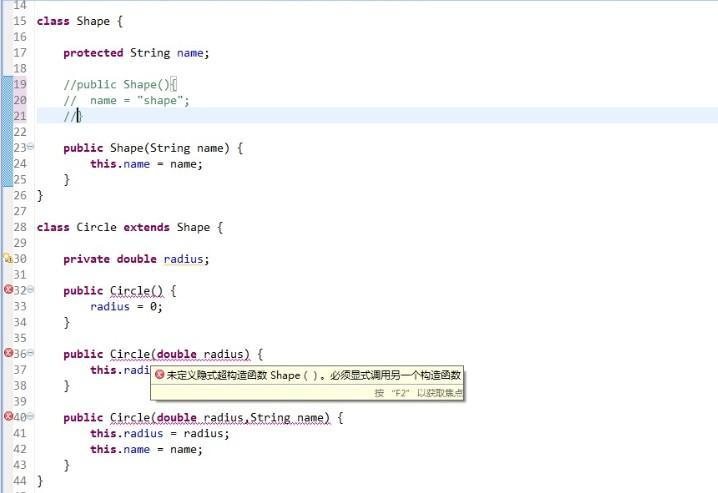
Task: Click 'protected String name;' field
Action: point(136,53)
